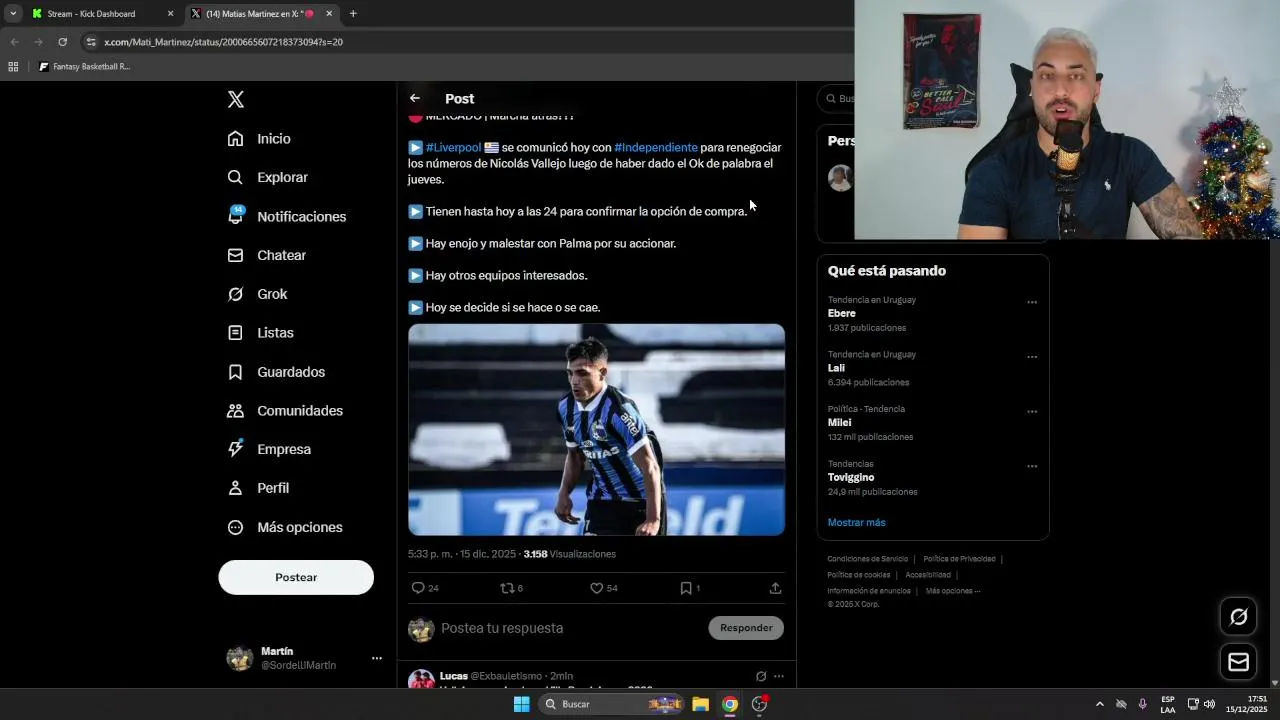Click the Postear button
This screenshot has width=1280, height=720.
(296, 577)
